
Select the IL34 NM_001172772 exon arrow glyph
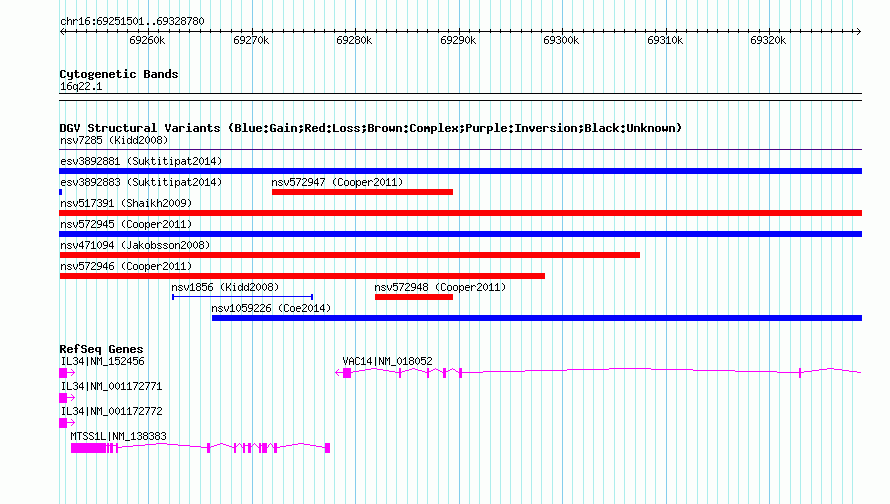[x=67, y=423]
